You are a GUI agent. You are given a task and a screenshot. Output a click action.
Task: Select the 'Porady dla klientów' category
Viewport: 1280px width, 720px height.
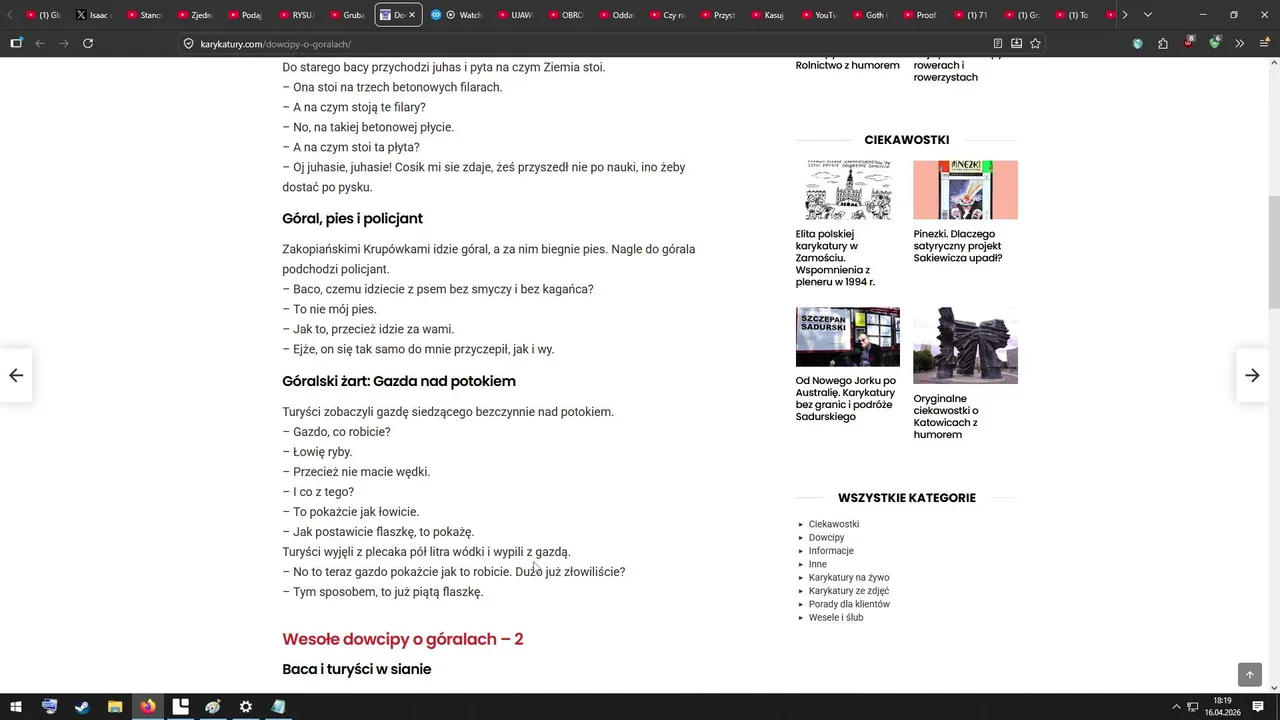pyautogui.click(x=849, y=604)
